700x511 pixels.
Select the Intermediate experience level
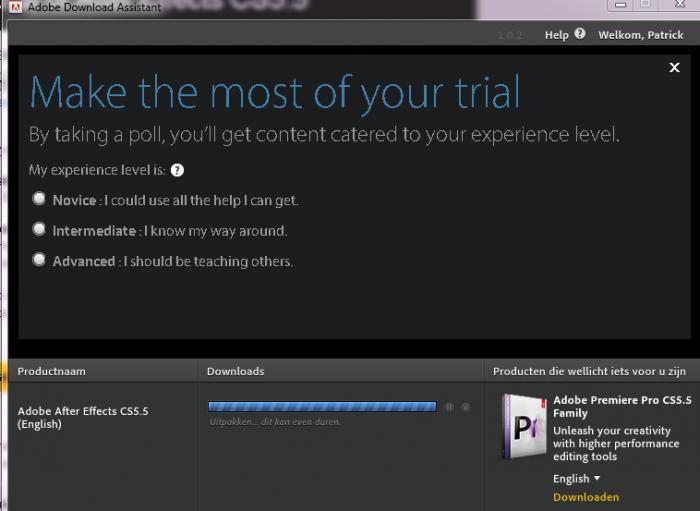click(x=39, y=229)
